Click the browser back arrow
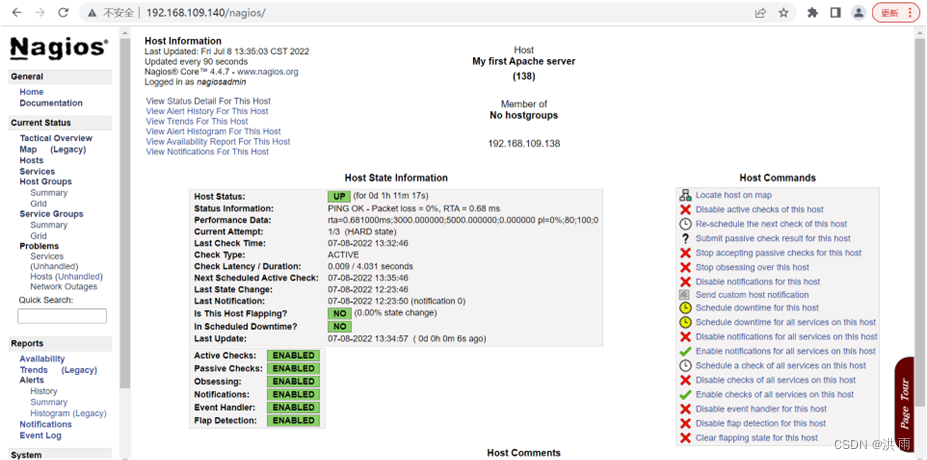 pos(17,12)
